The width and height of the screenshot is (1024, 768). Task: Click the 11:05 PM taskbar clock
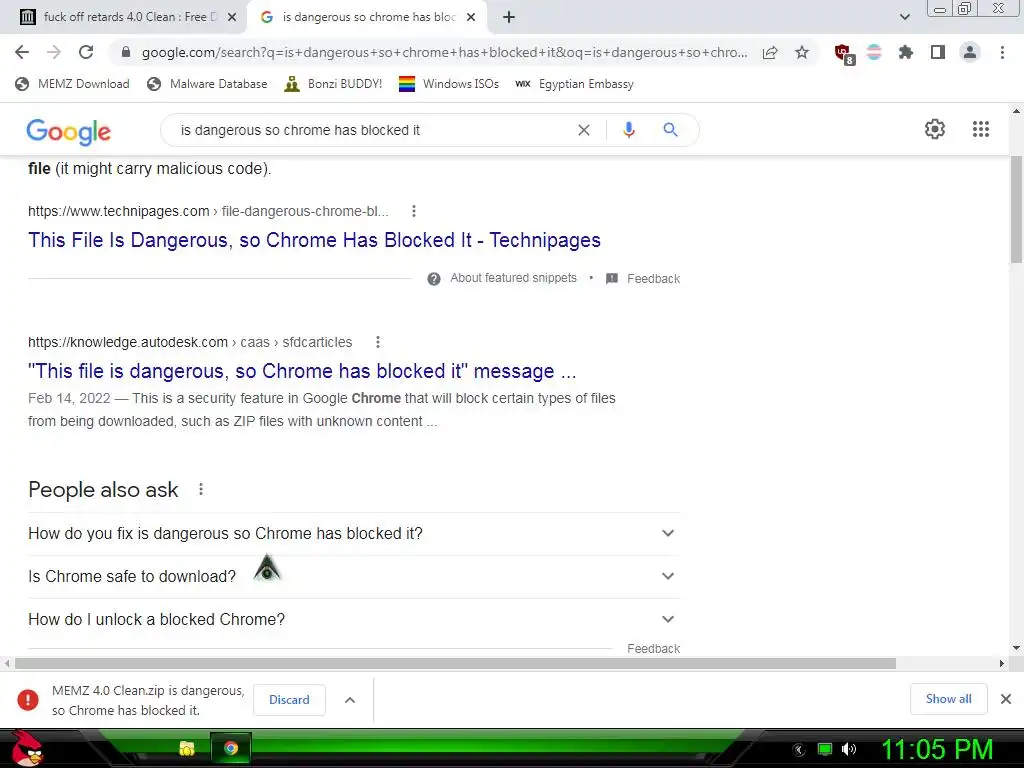click(937, 749)
